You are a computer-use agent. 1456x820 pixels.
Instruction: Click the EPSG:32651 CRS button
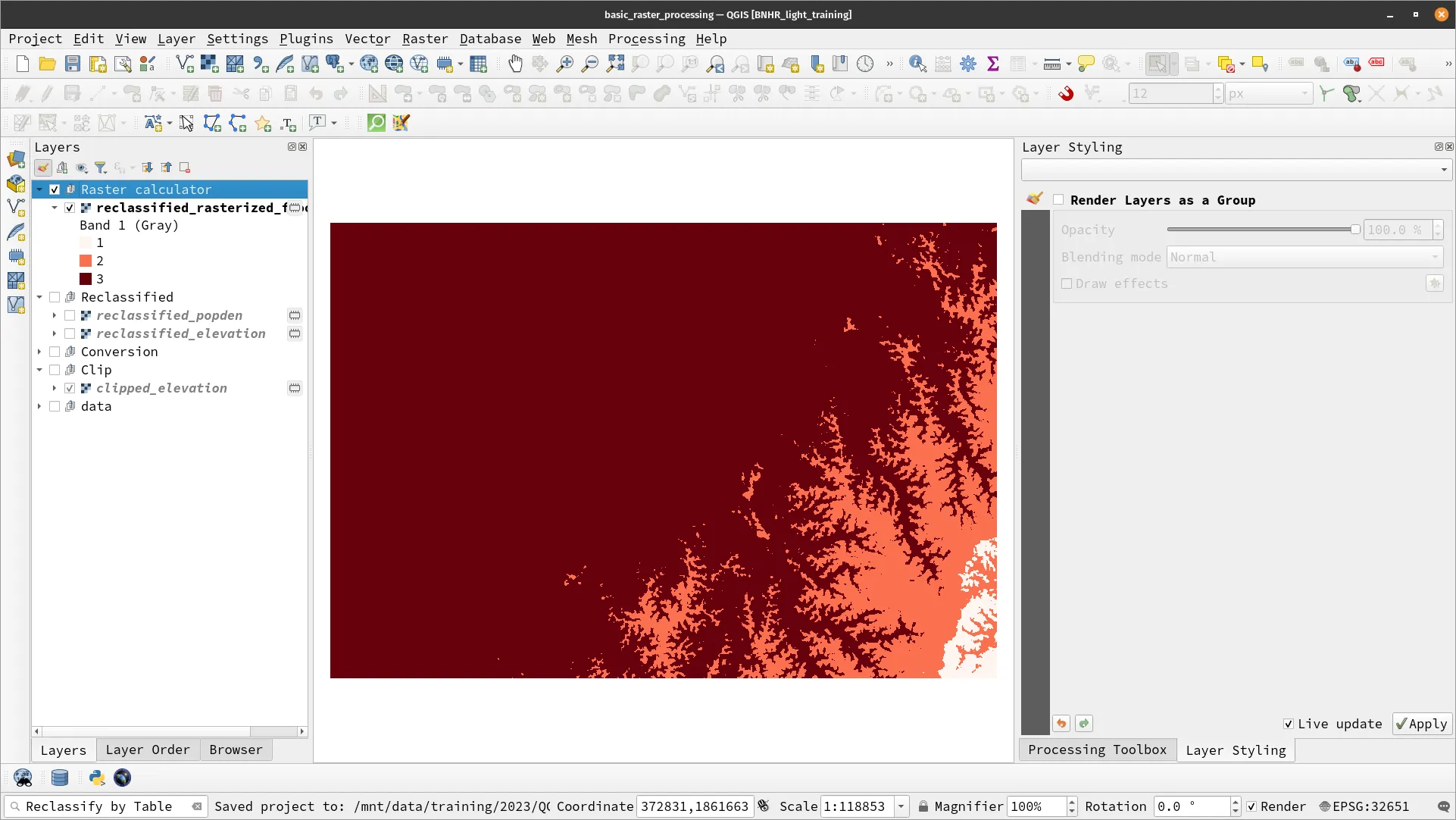click(x=1364, y=806)
